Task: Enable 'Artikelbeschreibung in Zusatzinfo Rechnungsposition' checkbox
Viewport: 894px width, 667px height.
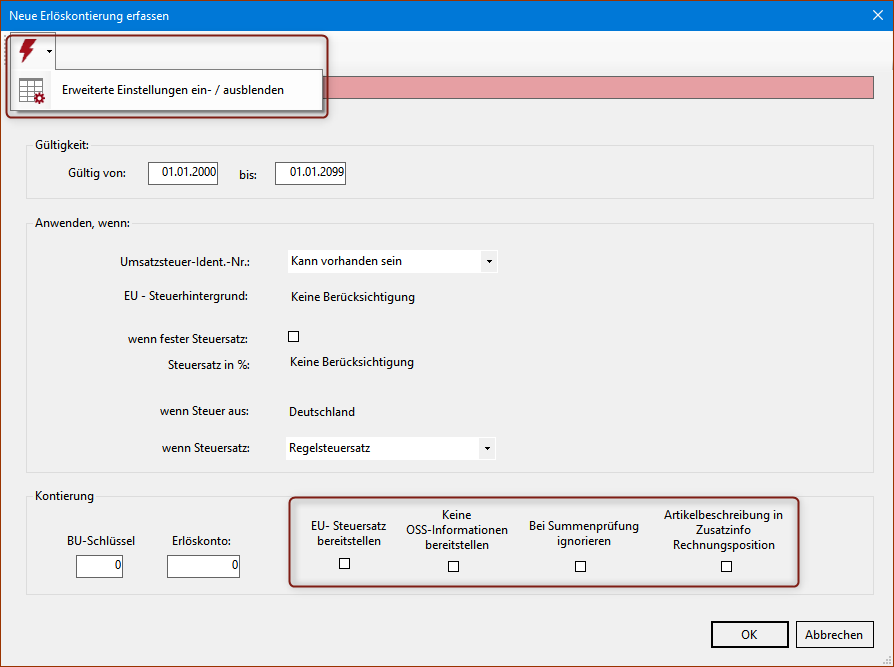Action: tap(727, 566)
